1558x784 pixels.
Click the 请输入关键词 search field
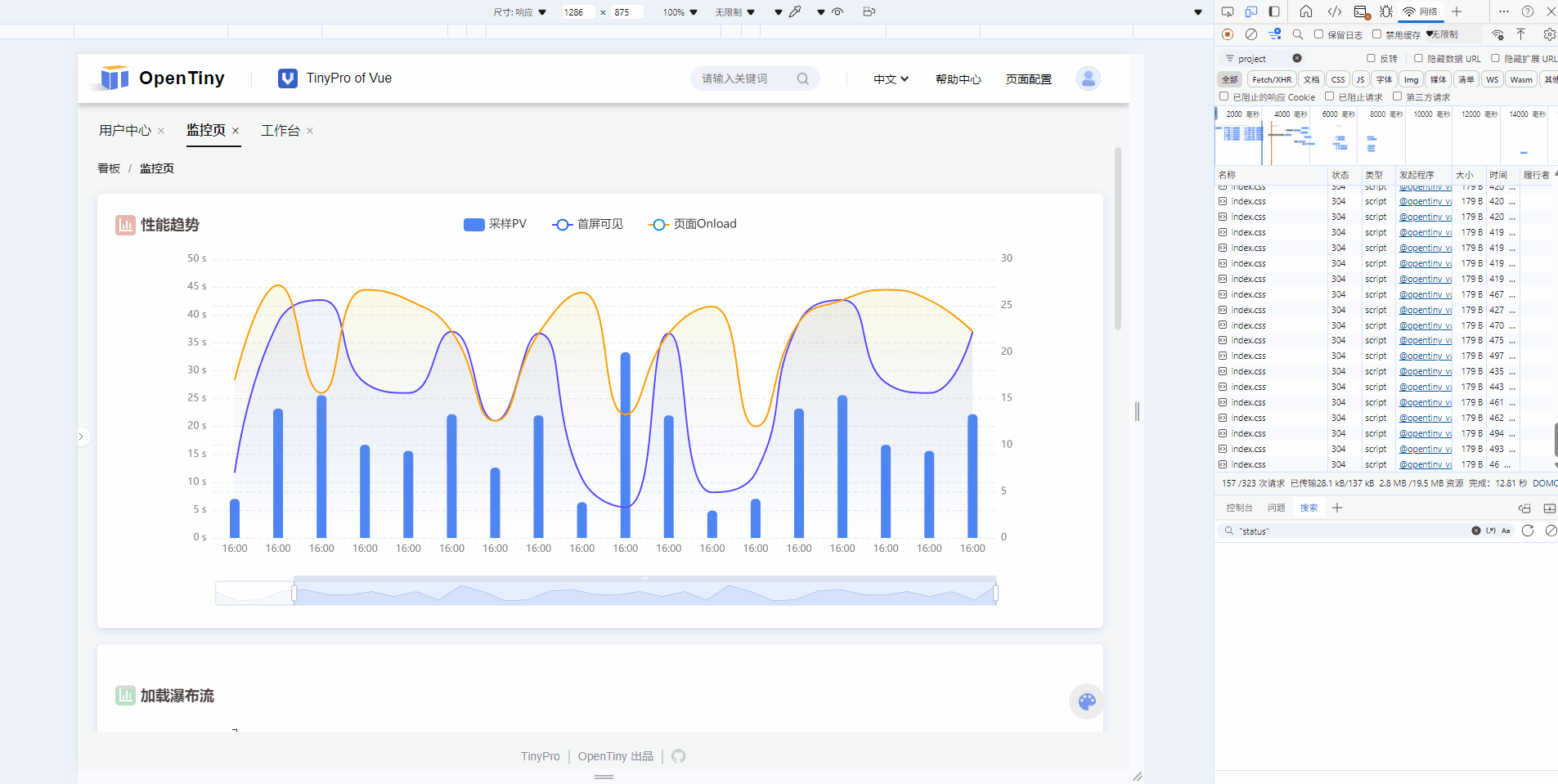(744, 78)
